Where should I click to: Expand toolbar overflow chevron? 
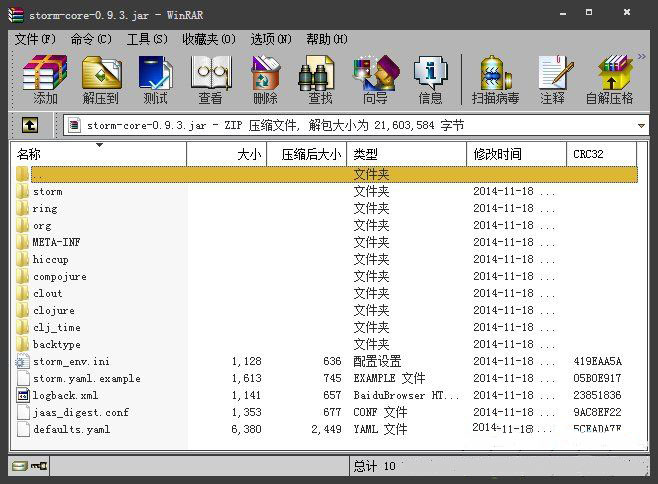pos(641,56)
